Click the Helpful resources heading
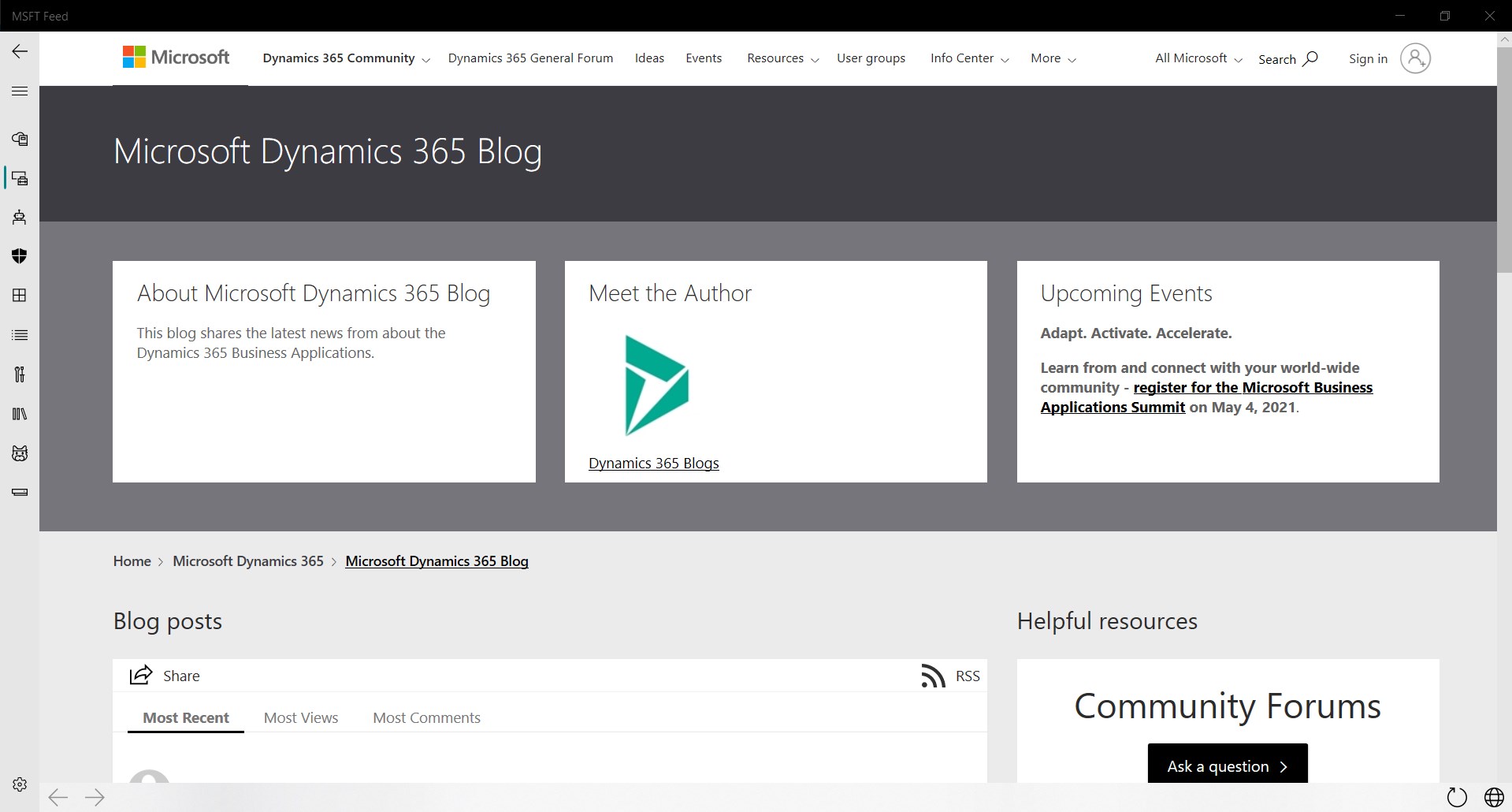The height and width of the screenshot is (812, 1512). coord(1107,621)
